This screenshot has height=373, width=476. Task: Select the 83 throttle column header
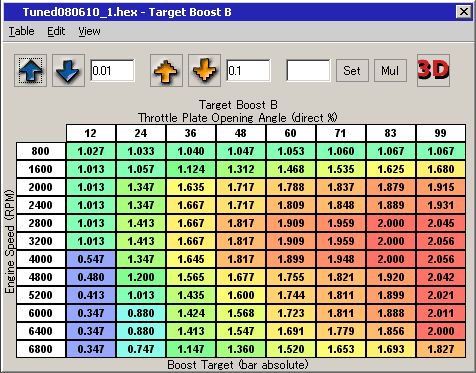click(391, 133)
